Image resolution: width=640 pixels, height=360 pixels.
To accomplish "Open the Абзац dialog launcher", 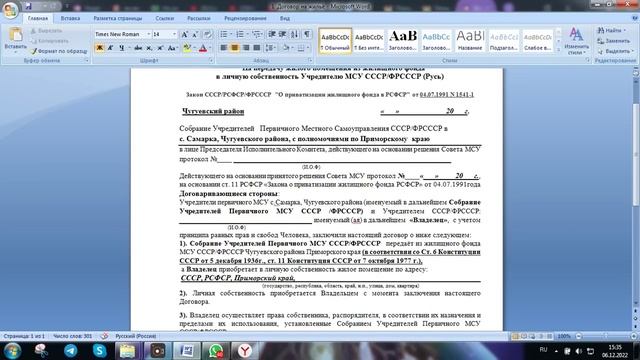I will click(x=310, y=60).
